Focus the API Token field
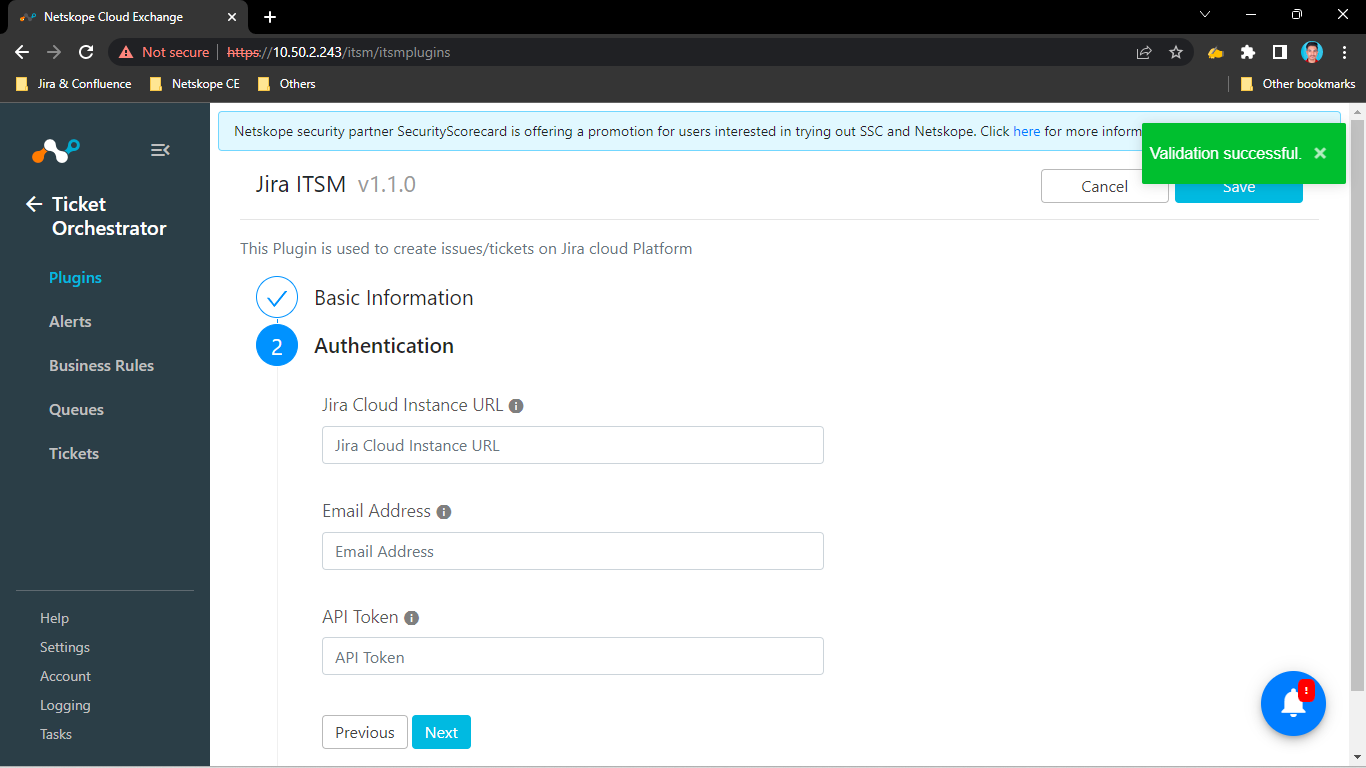The height and width of the screenshot is (768, 1366). point(573,656)
